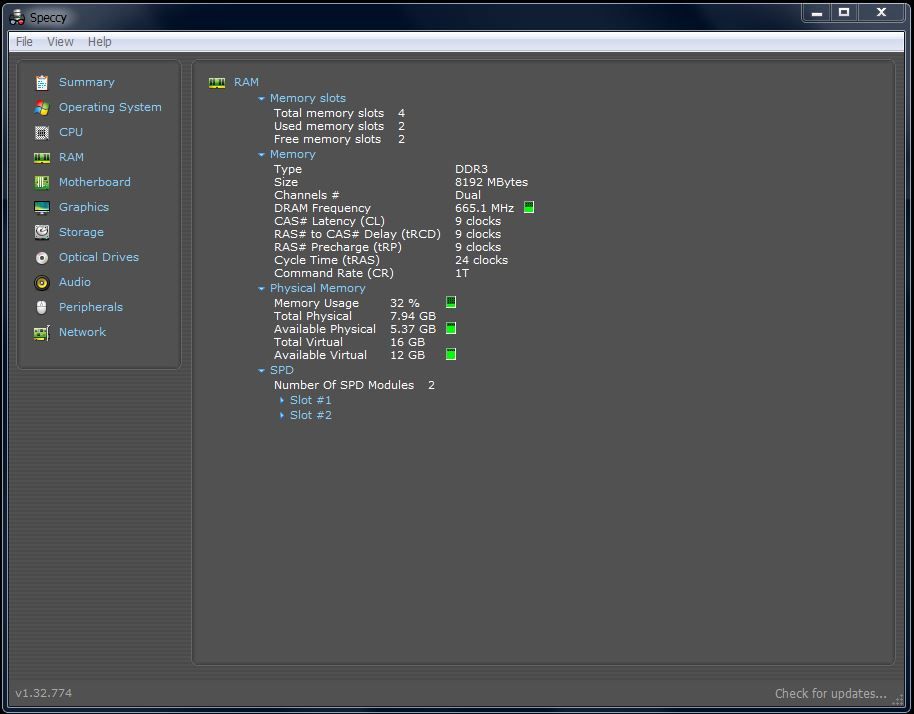Click the green indicator beside Memory Usage
Image resolution: width=914 pixels, height=714 pixels.
[451, 302]
